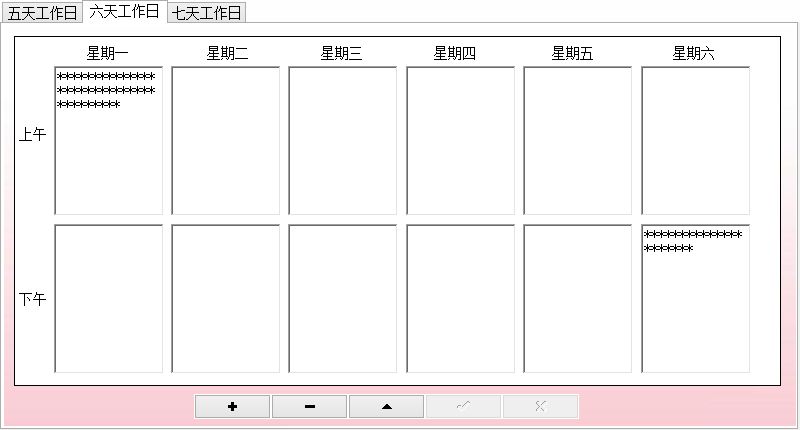Click the 星期六 上午 text box

pos(695,141)
